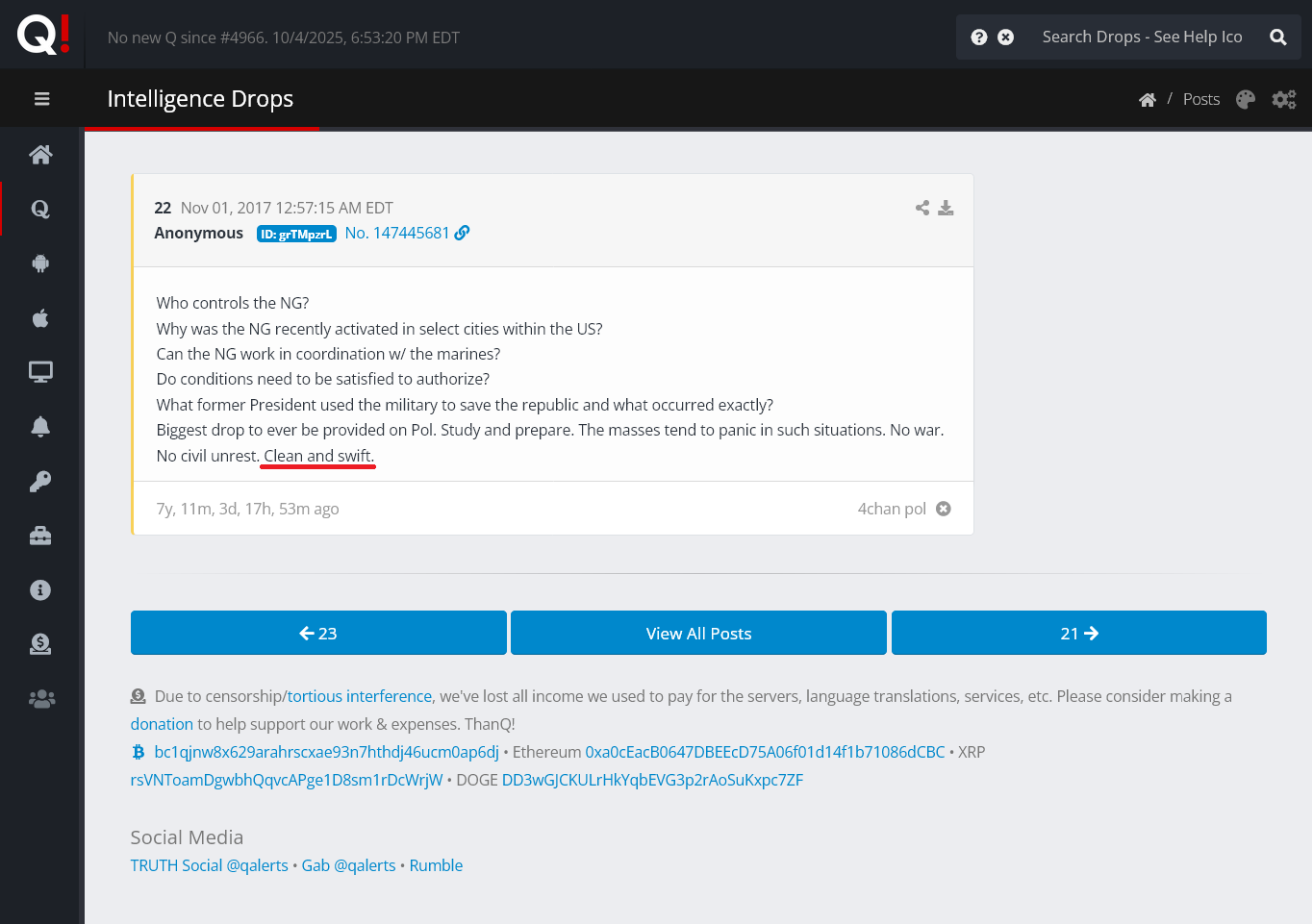
Task: Click the Search Drops input field
Action: coord(1142,37)
